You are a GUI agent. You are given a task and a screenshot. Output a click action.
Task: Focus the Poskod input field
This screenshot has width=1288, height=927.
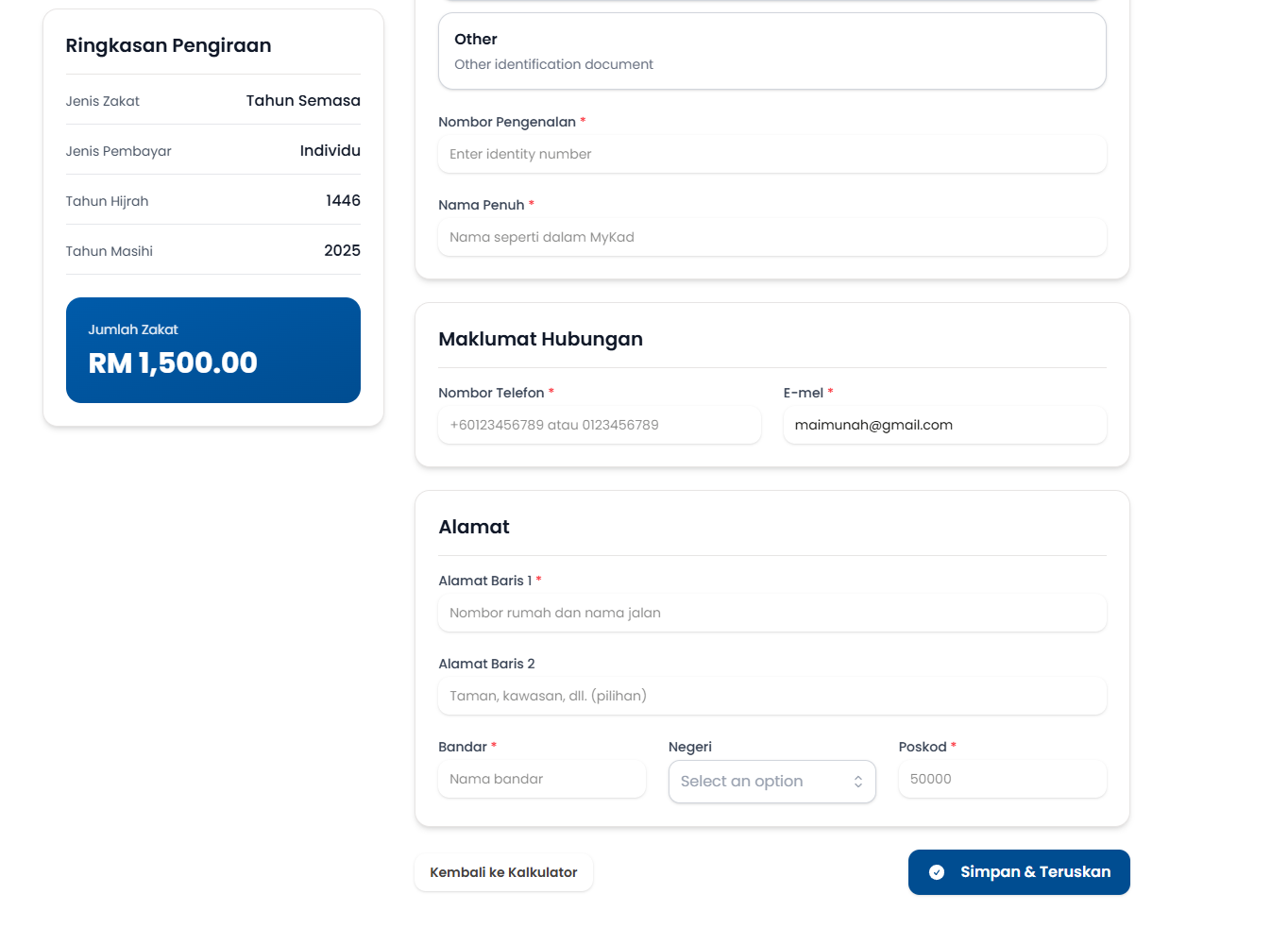pos(1002,779)
